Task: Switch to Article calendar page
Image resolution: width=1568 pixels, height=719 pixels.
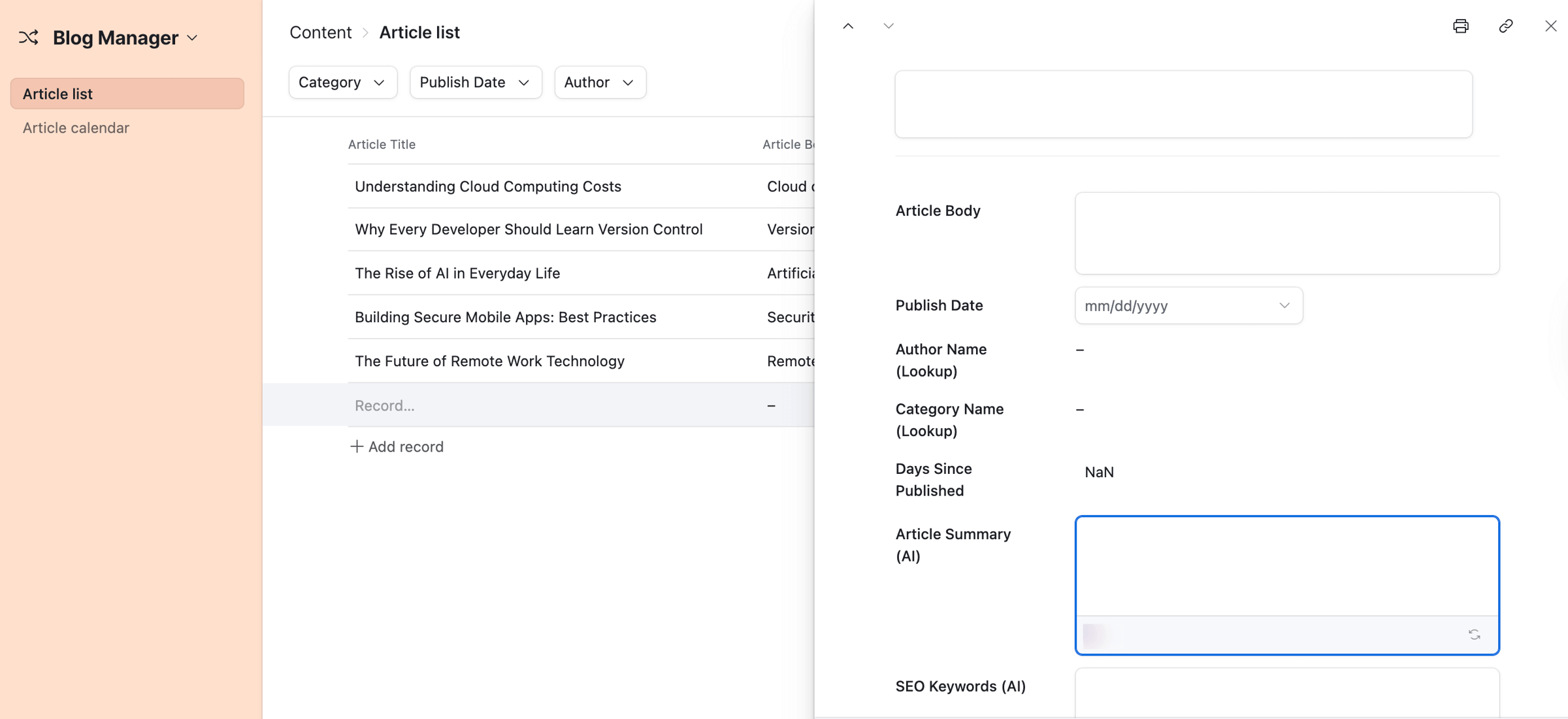Action: (x=76, y=127)
